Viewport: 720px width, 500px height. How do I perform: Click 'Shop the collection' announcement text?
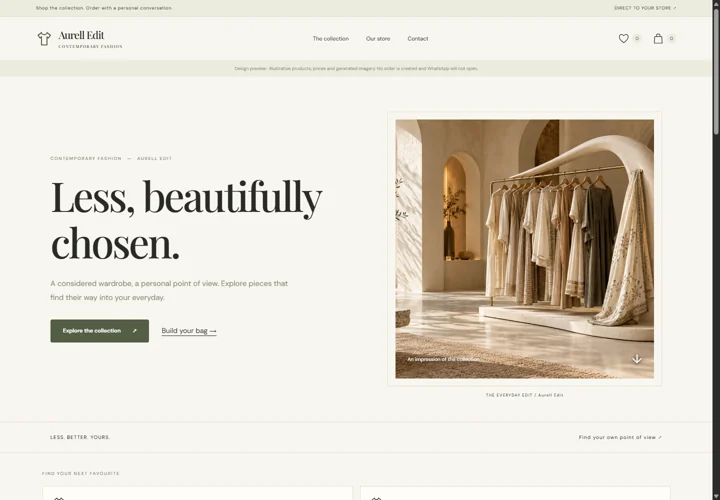point(104,8)
